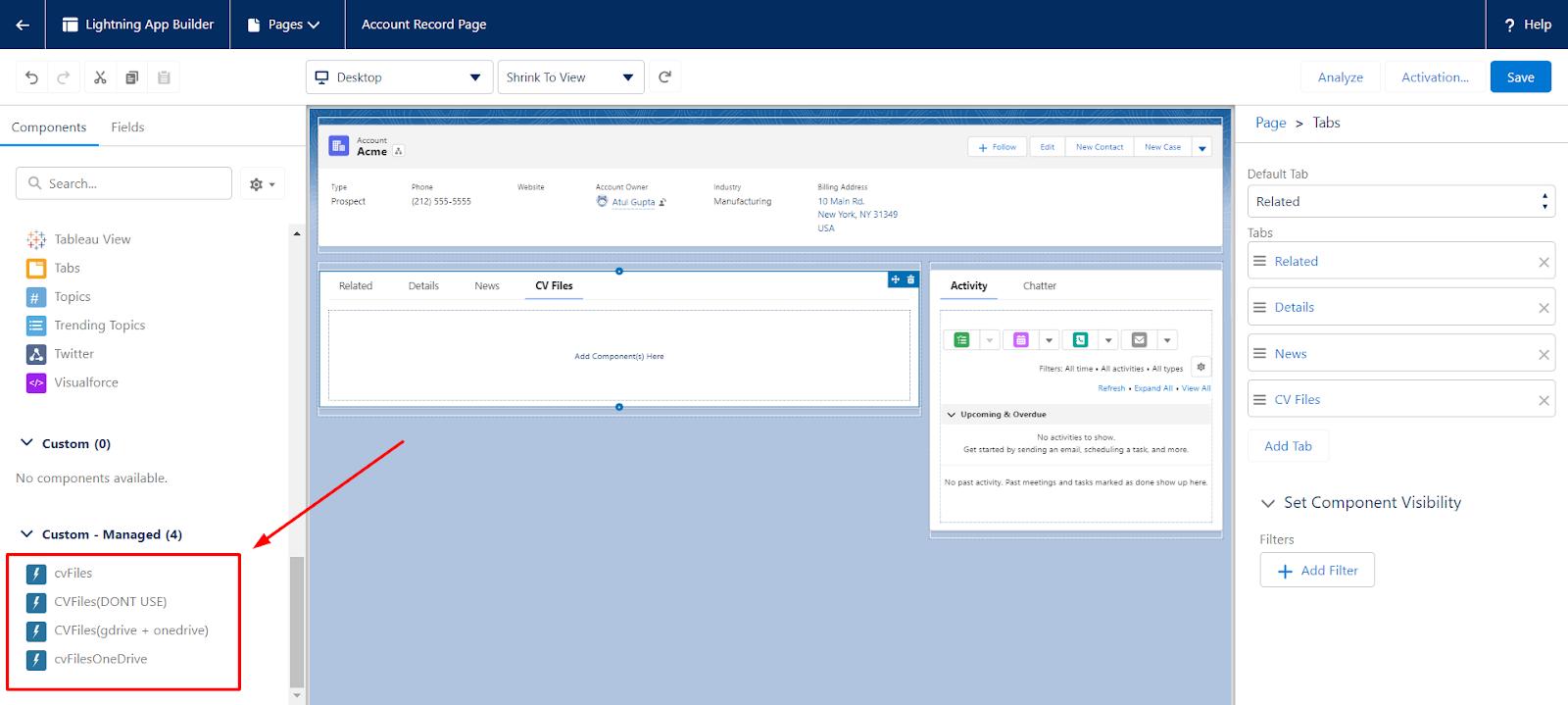Click the Analyze button

pos(1341,77)
